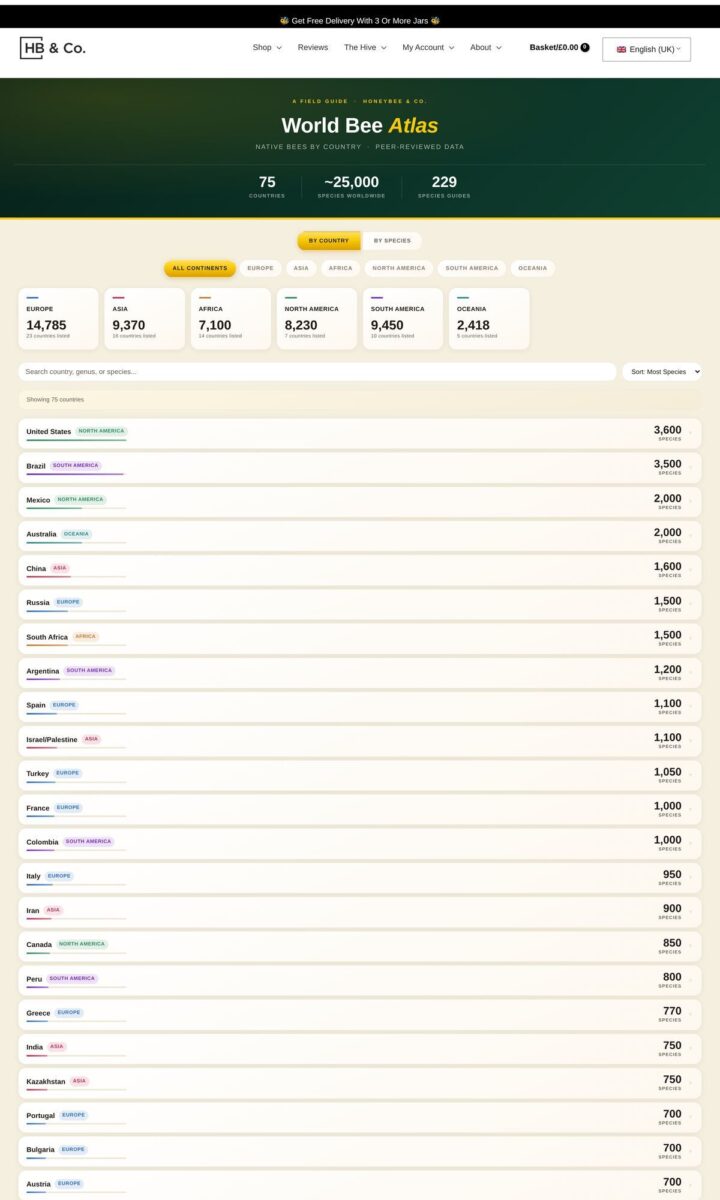
Task: Select the Austria country entry
Action: tap(360, 1185)
